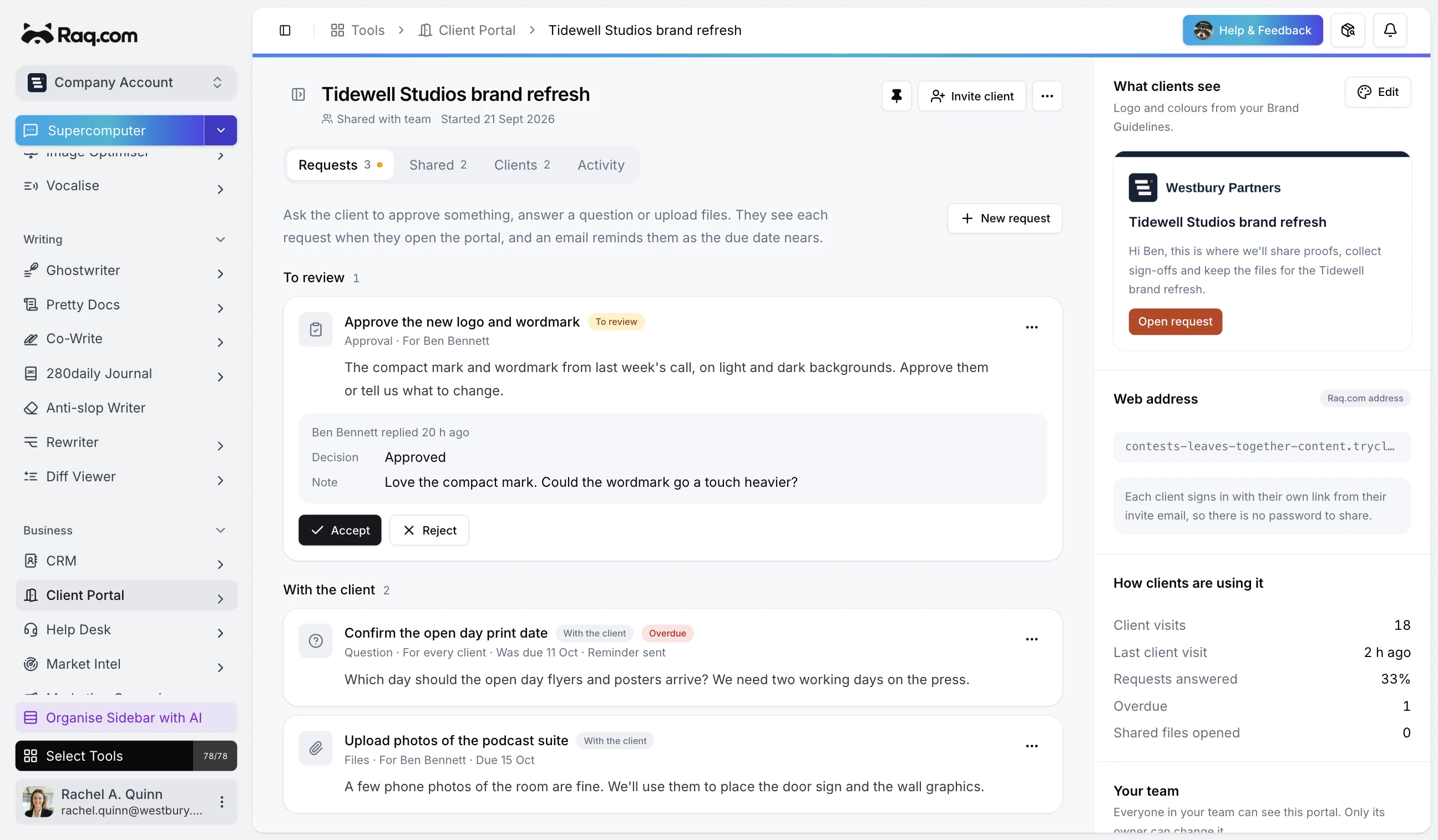Open options menu for logo approval request
Screen dimensions: 1438x840
click(x=1031, y=327)
